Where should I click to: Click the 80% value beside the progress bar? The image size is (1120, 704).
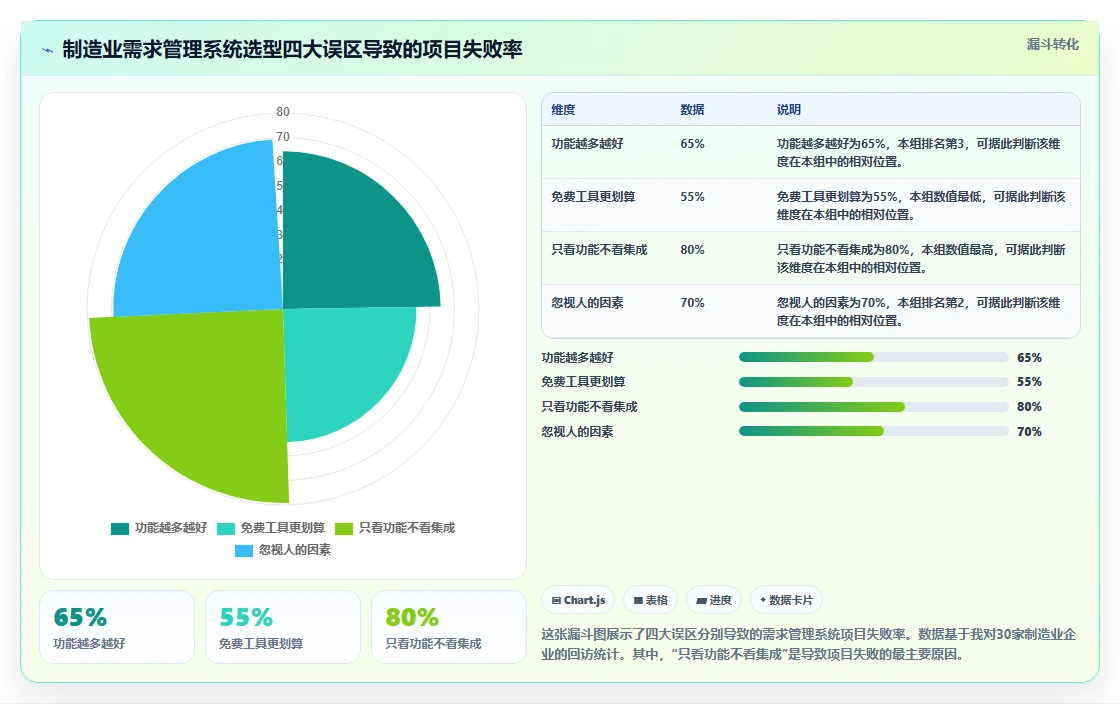coord(1029,407)
